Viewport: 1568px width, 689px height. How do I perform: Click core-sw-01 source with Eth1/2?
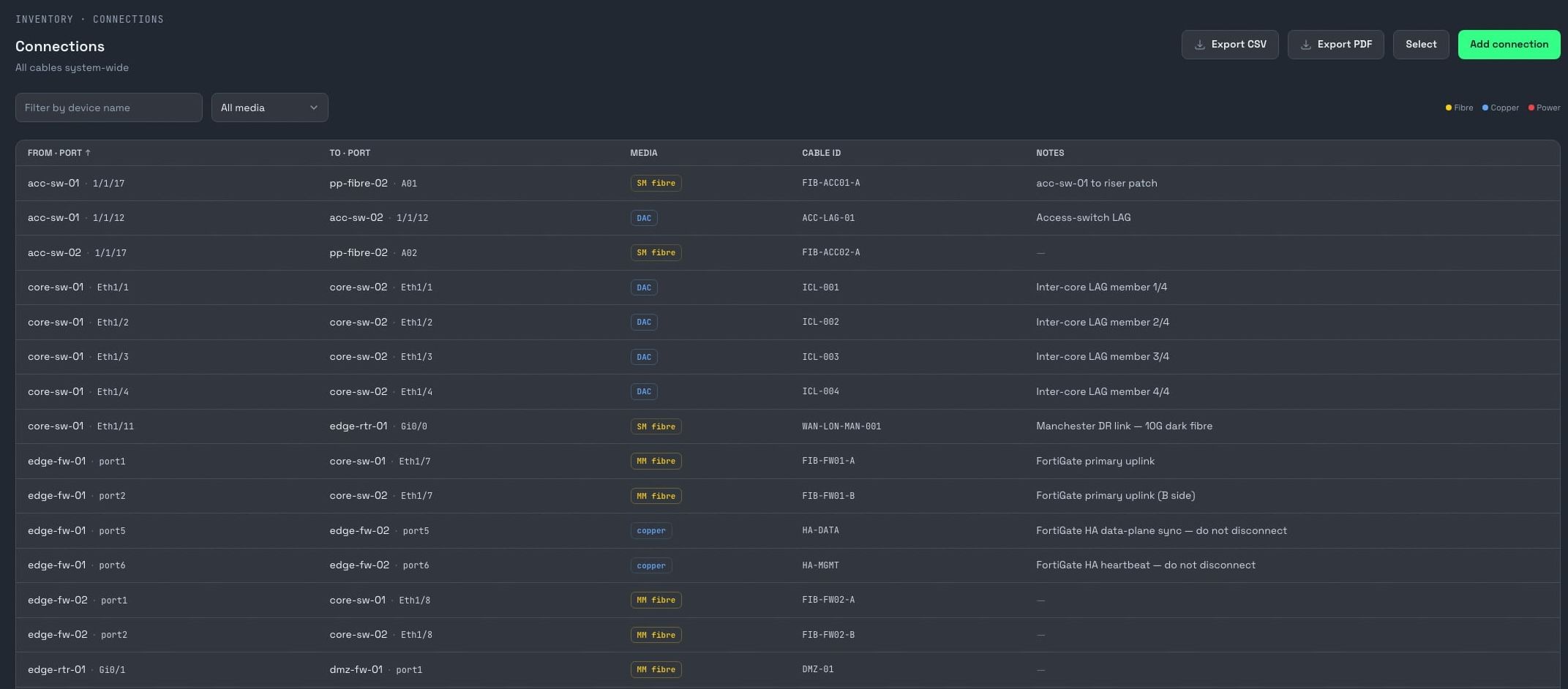click(x=56, y=322)
